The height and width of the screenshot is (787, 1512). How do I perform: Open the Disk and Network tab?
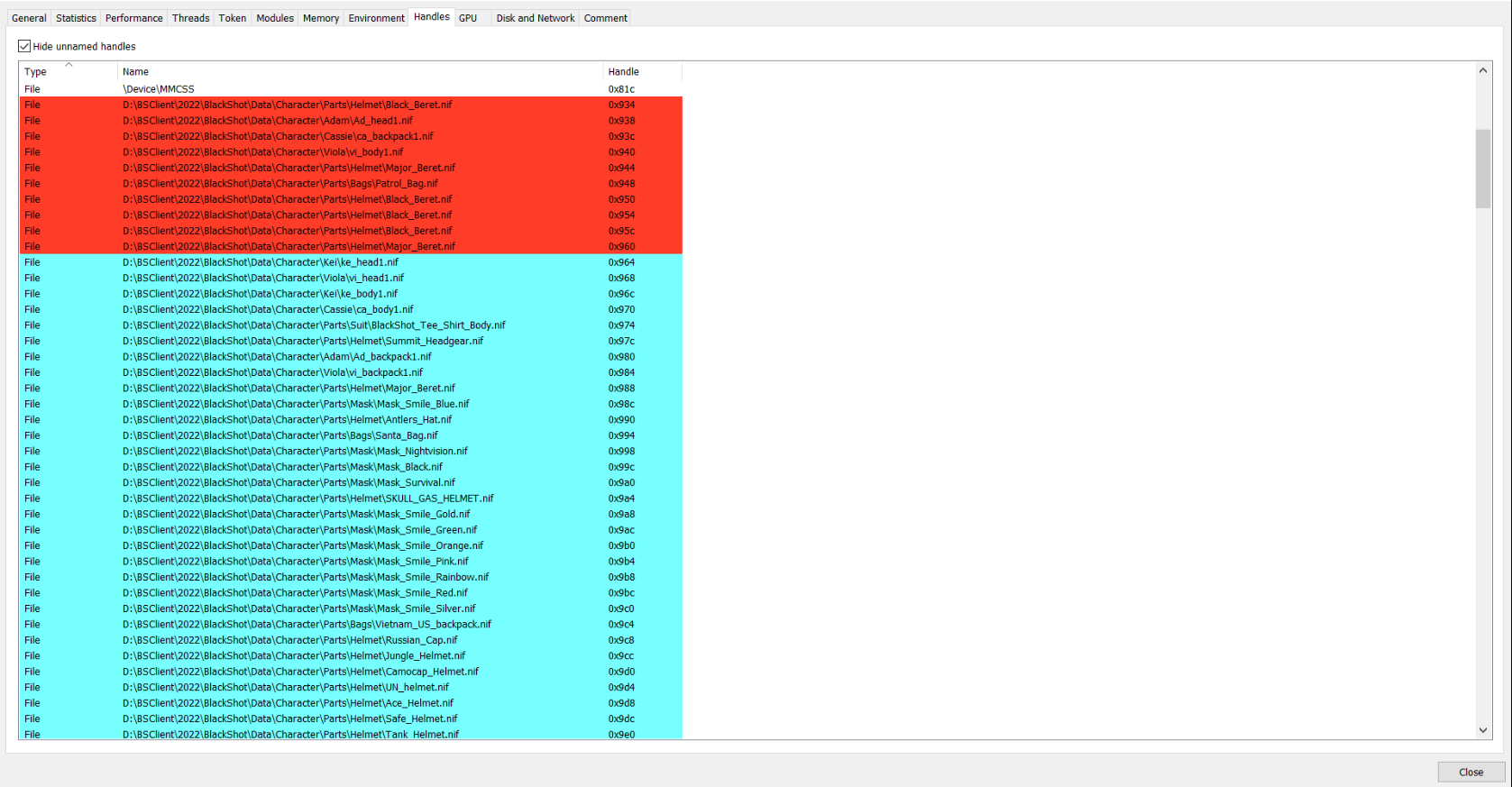(536, 18)
